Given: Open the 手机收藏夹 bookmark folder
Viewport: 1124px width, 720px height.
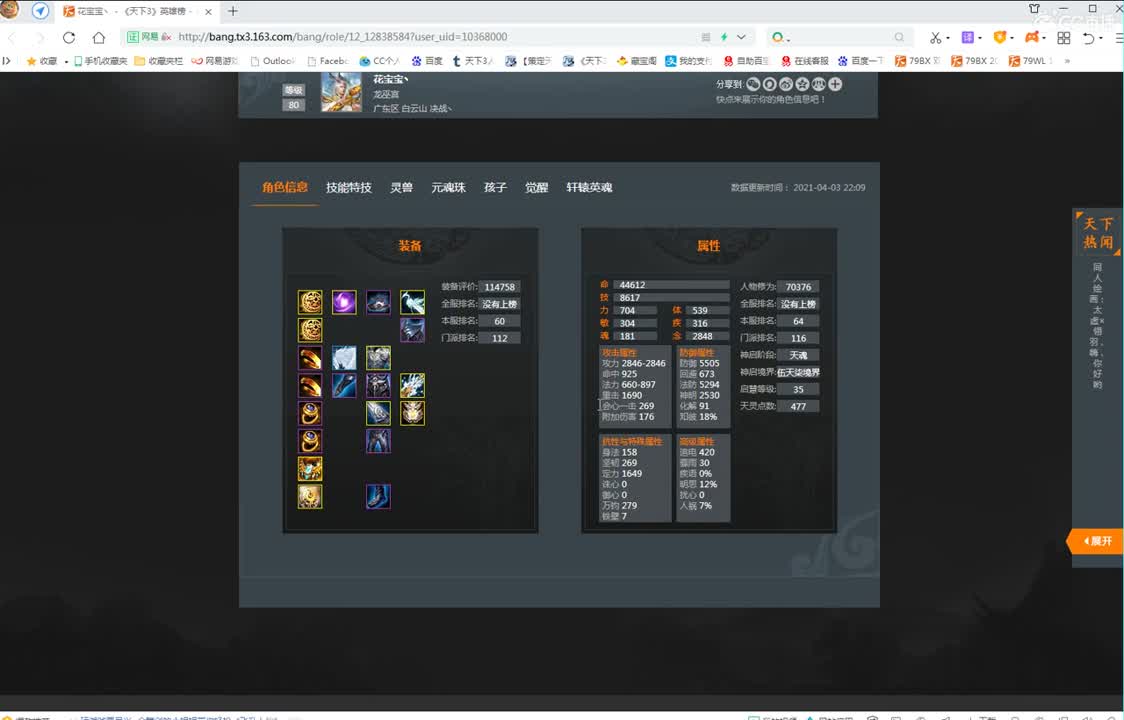Looking at the screenshot, I should (x=100, y=61).
